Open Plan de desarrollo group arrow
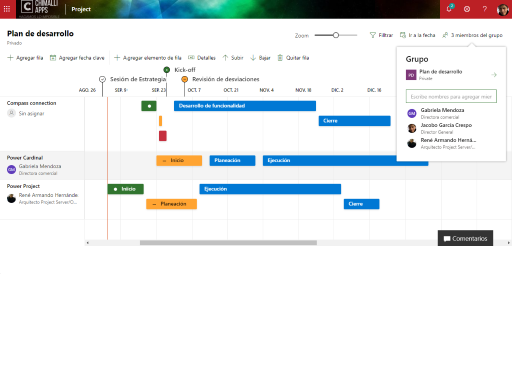 point(494,75)
